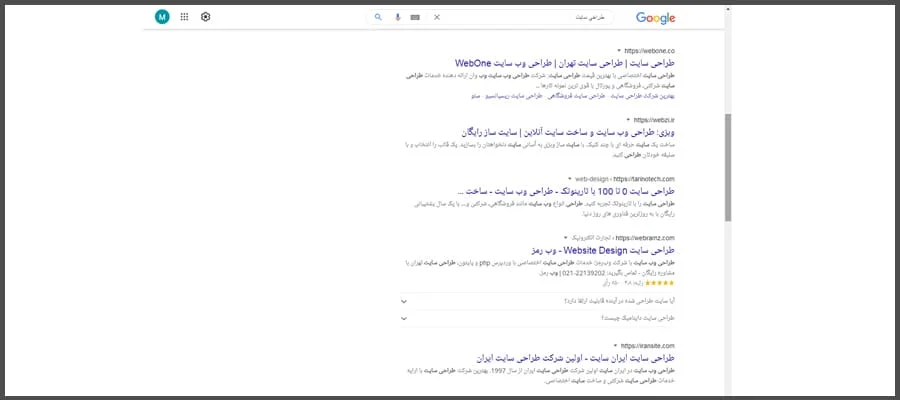This screenshot has height=400, width=900.
Task: Click the https://iransite.com URL text
Action: (648, 346)
